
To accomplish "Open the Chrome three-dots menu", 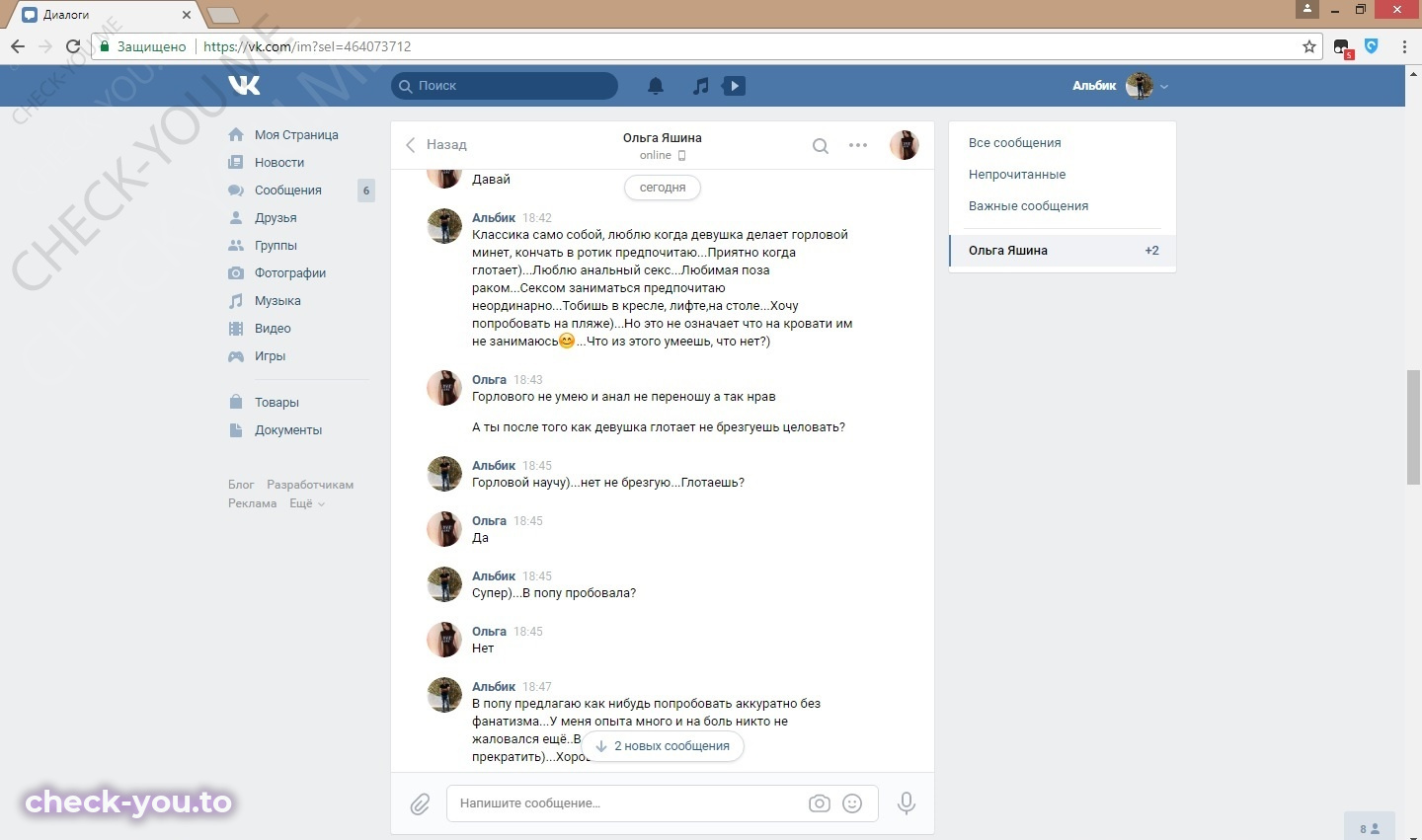I will click(1404, 46).
